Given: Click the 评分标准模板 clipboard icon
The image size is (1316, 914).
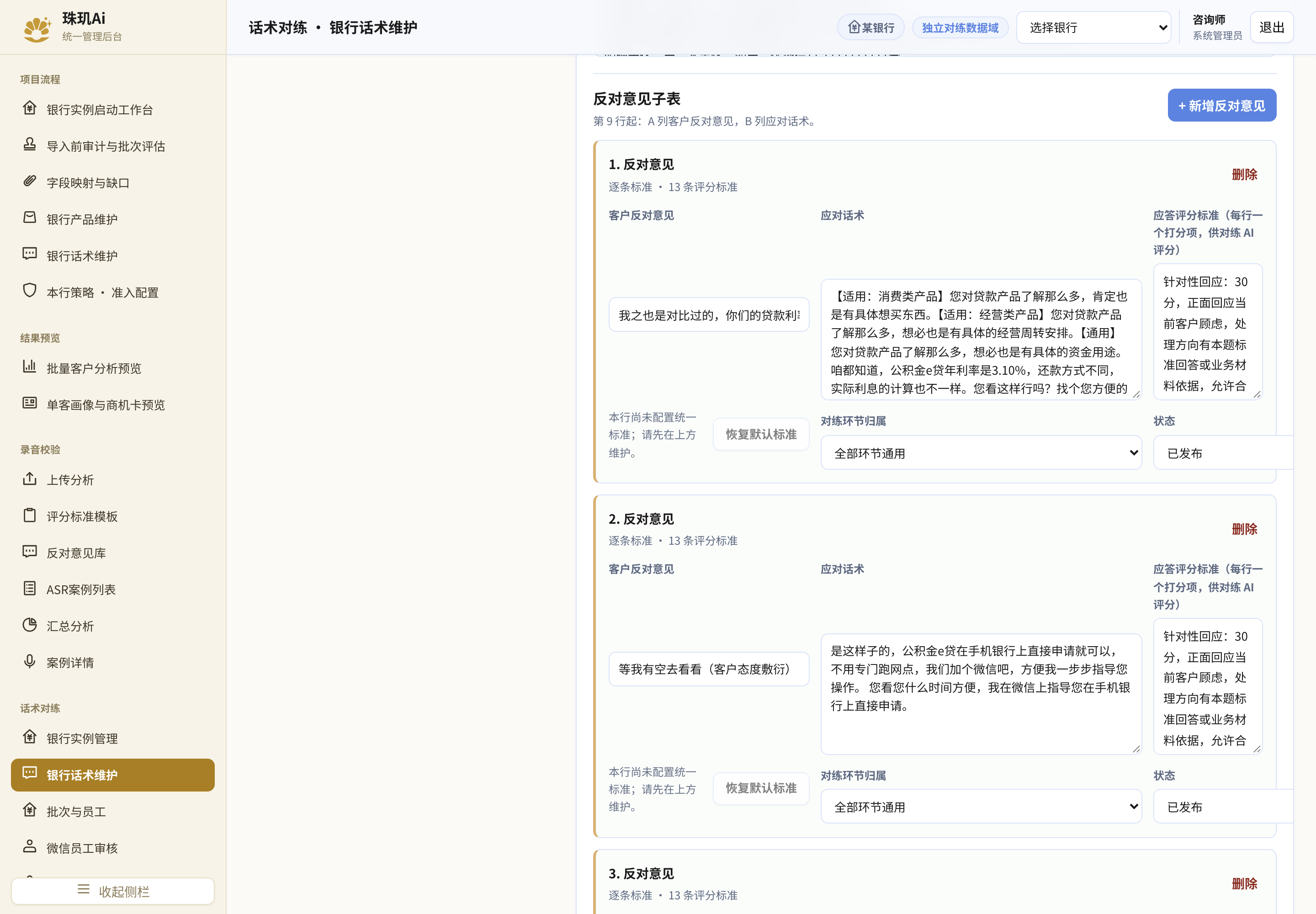Looking at the screenshot, I should click(x=30, y=515).
